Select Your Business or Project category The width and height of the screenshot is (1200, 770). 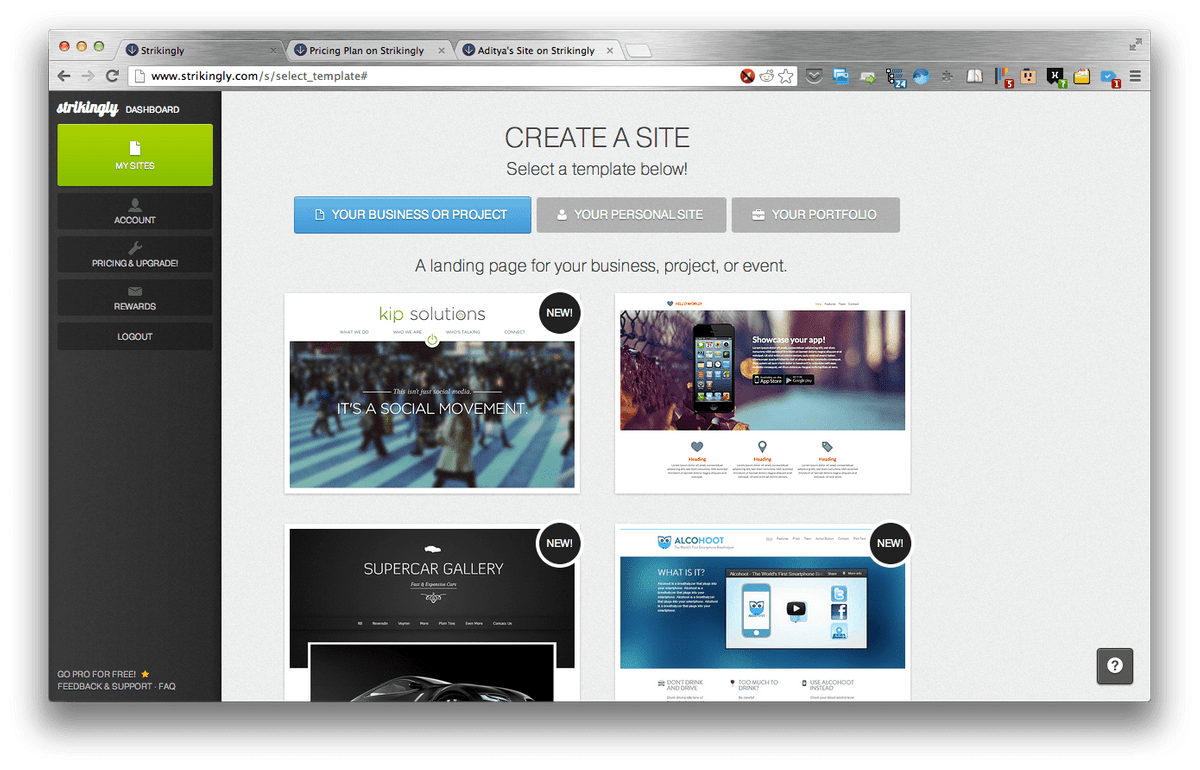(412, 214)
